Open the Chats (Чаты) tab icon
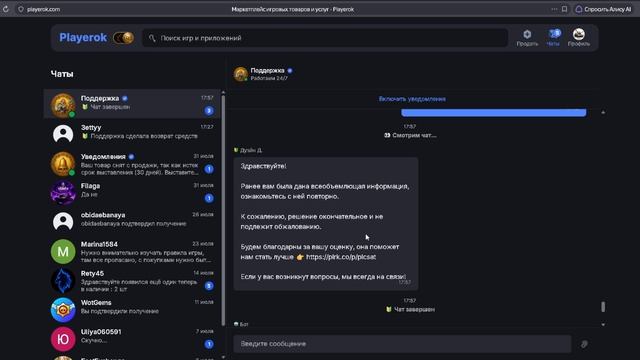The width and height of the screenshot is (640, 360). (x=553, y=38)
